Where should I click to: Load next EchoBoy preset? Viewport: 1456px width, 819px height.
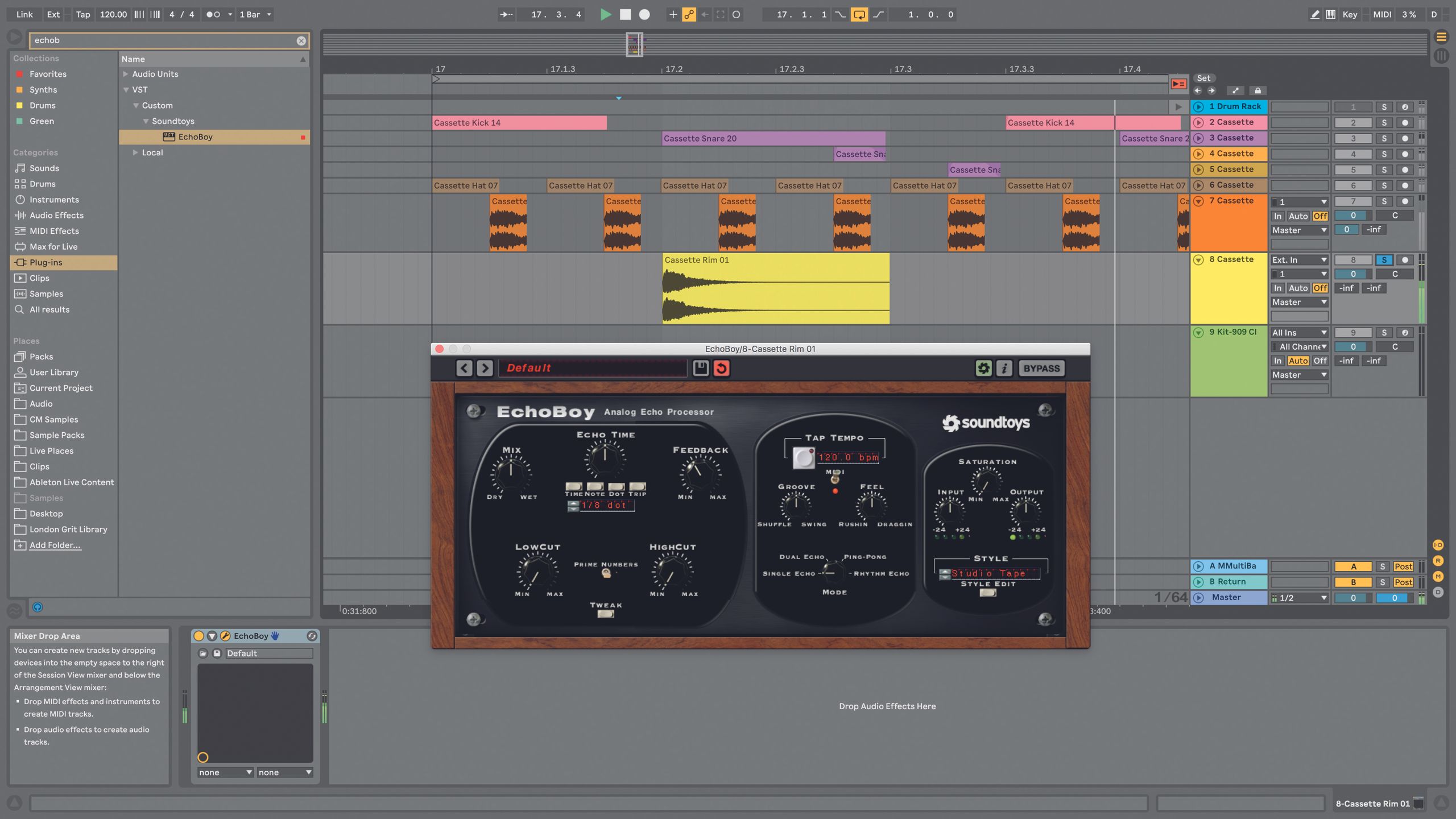point(485,368)
